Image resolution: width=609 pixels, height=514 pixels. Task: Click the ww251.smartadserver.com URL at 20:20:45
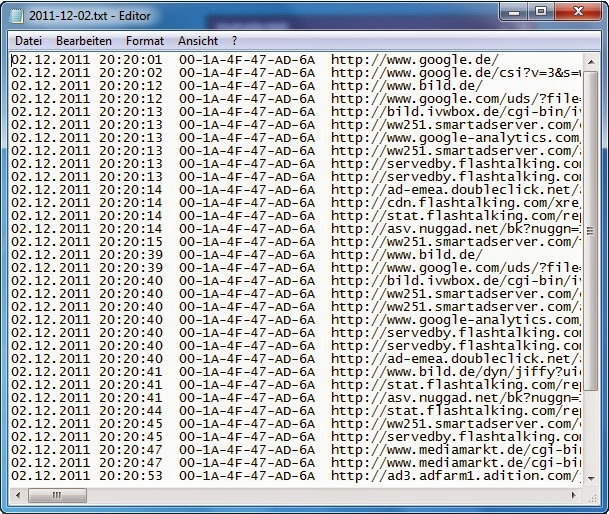(x=456, y=425)
